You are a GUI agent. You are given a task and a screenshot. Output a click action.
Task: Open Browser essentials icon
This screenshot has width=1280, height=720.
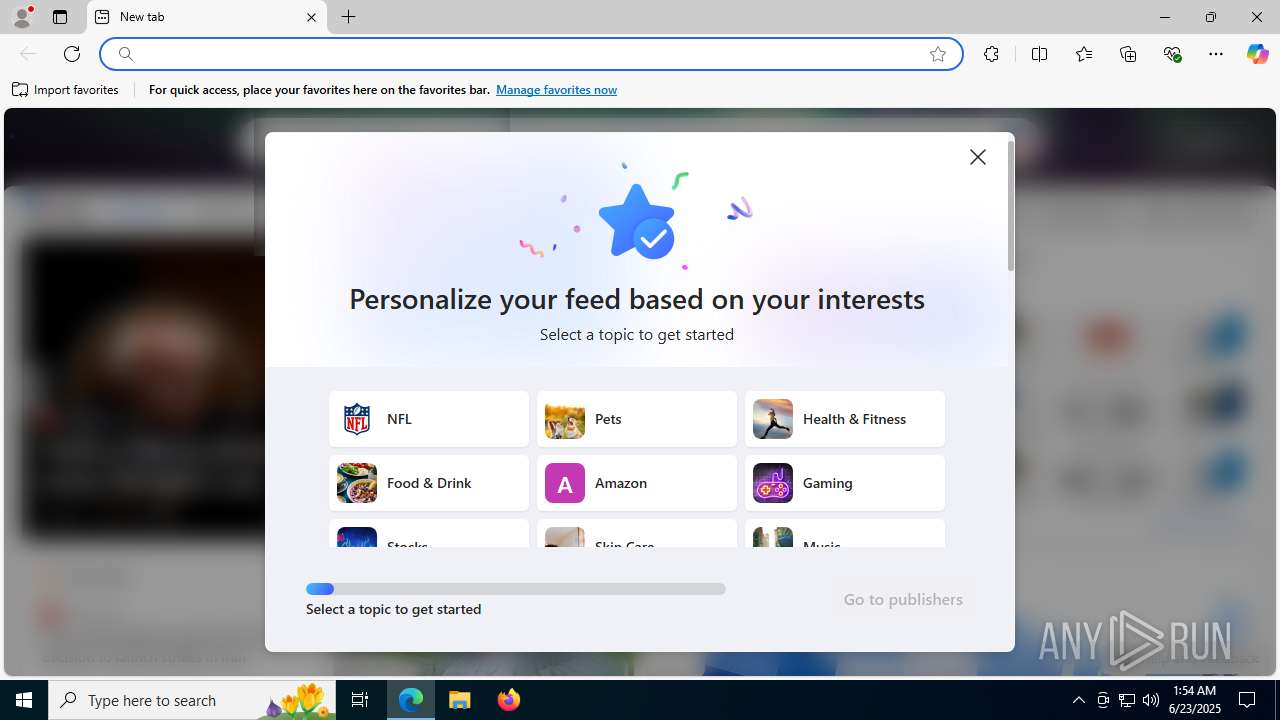click(1173, 54)
